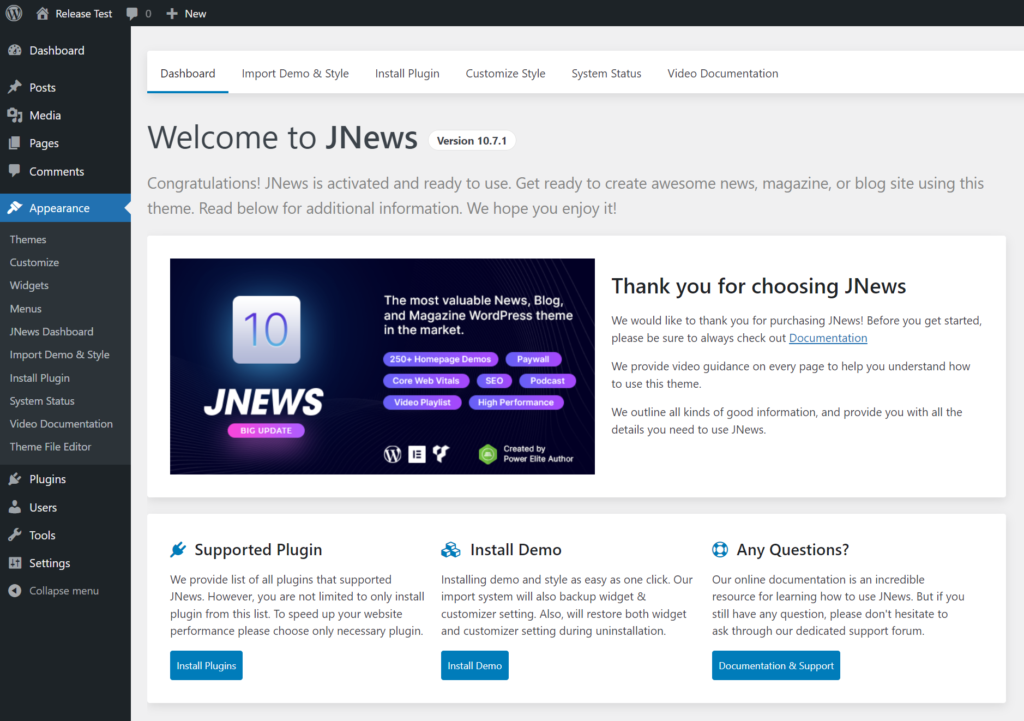Select the Dashboard gauge icon in sidebar
This screenshot has width=1024, height=721.
[16, 50]
